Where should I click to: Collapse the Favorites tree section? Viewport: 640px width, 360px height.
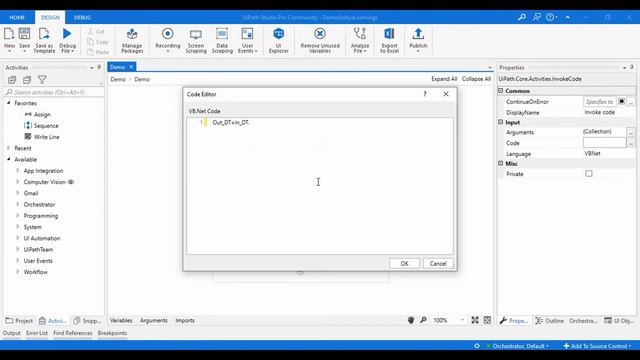(9, 103)
